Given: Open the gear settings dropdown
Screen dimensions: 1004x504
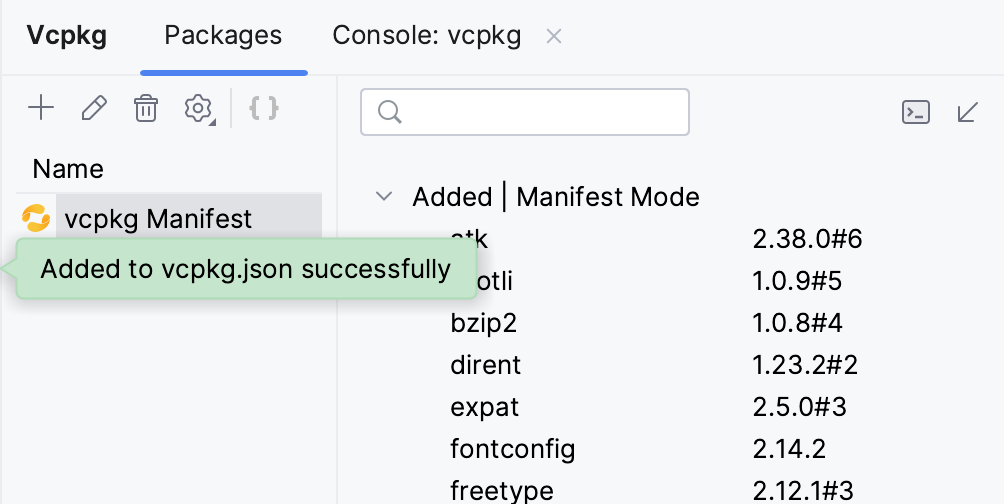Looking at the screenshot, I should [199, 108].
